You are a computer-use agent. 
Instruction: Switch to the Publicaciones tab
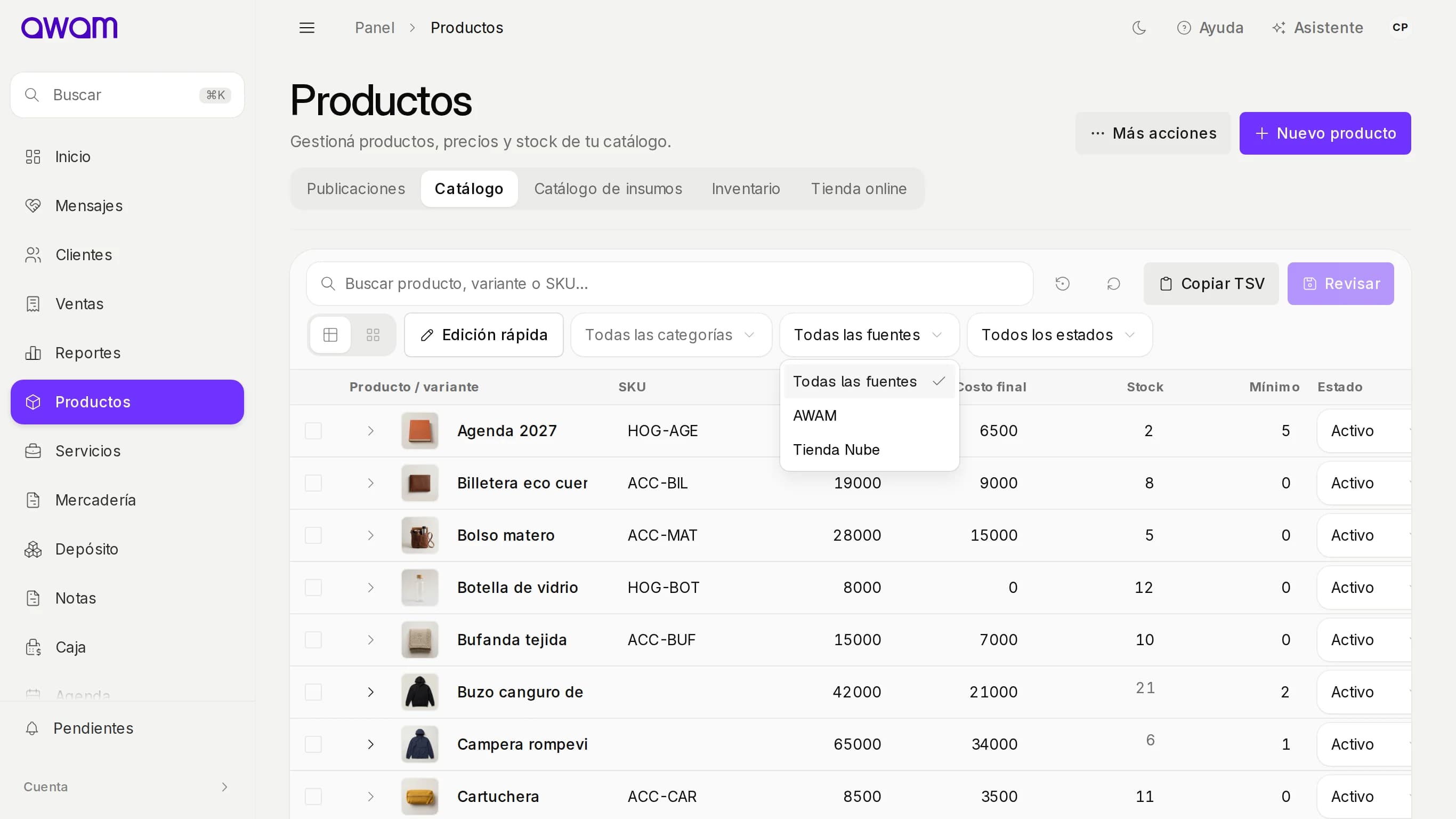[355, 189]
